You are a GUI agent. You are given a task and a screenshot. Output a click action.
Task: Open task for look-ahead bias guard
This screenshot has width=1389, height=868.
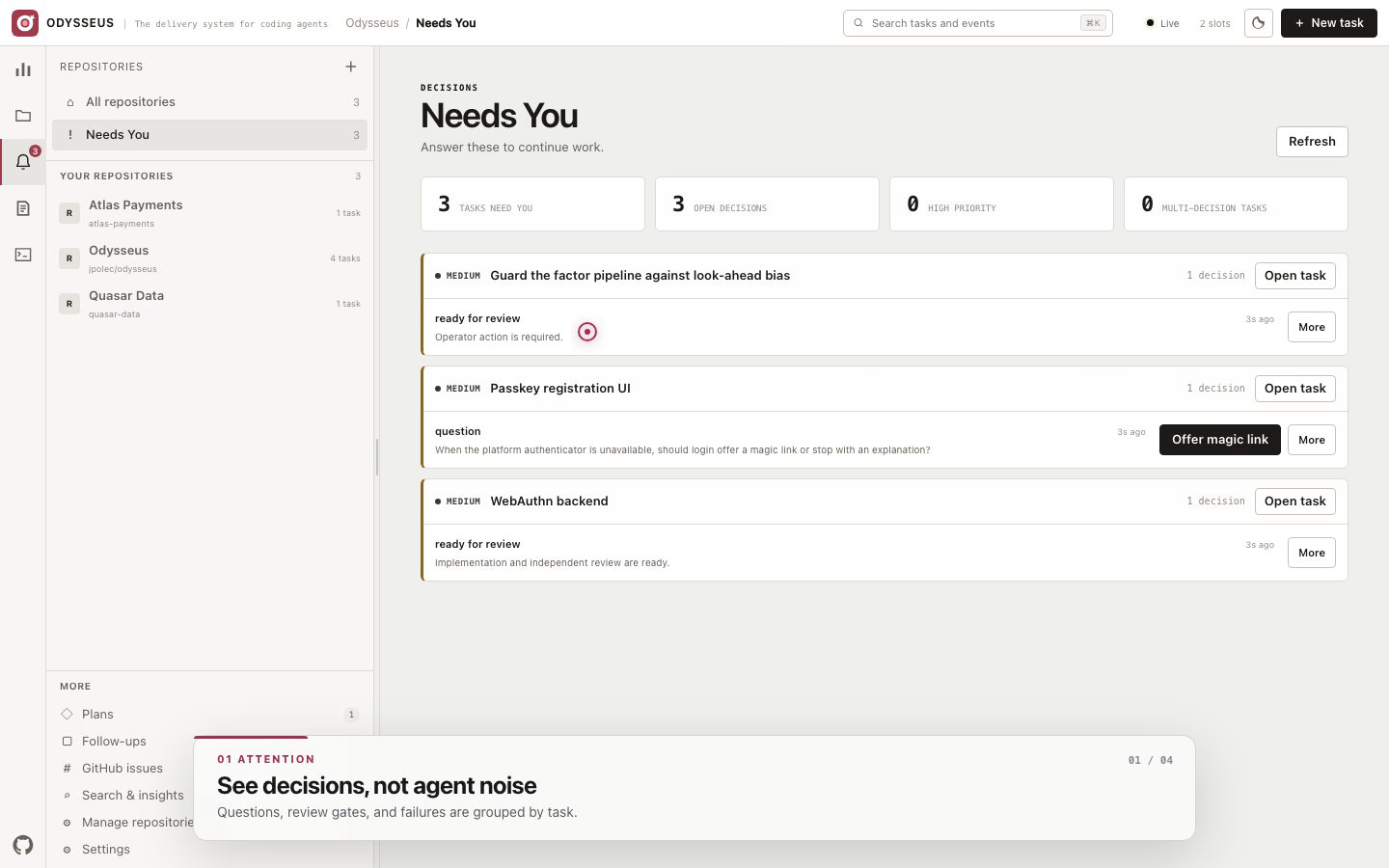coord(1294,276)
